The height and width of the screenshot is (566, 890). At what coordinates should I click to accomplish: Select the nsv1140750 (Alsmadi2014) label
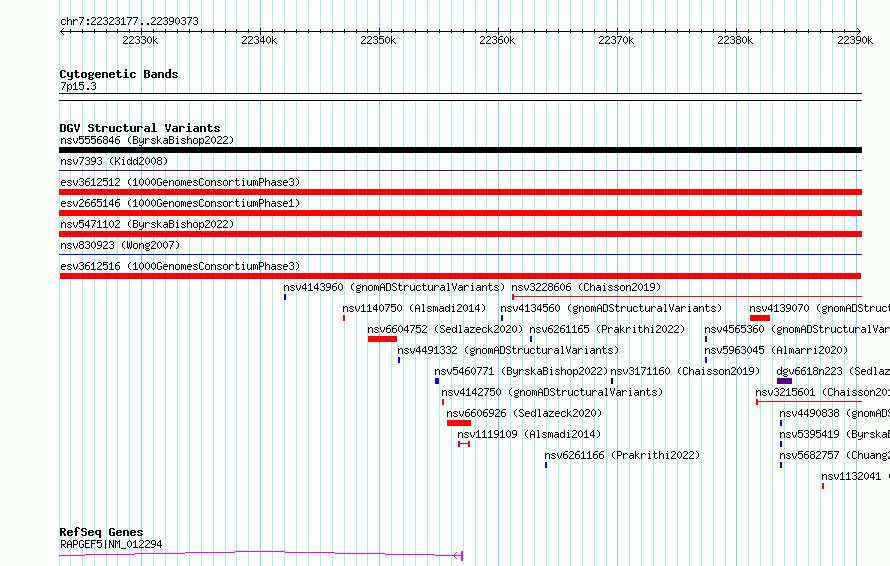(x=414, y=308)
